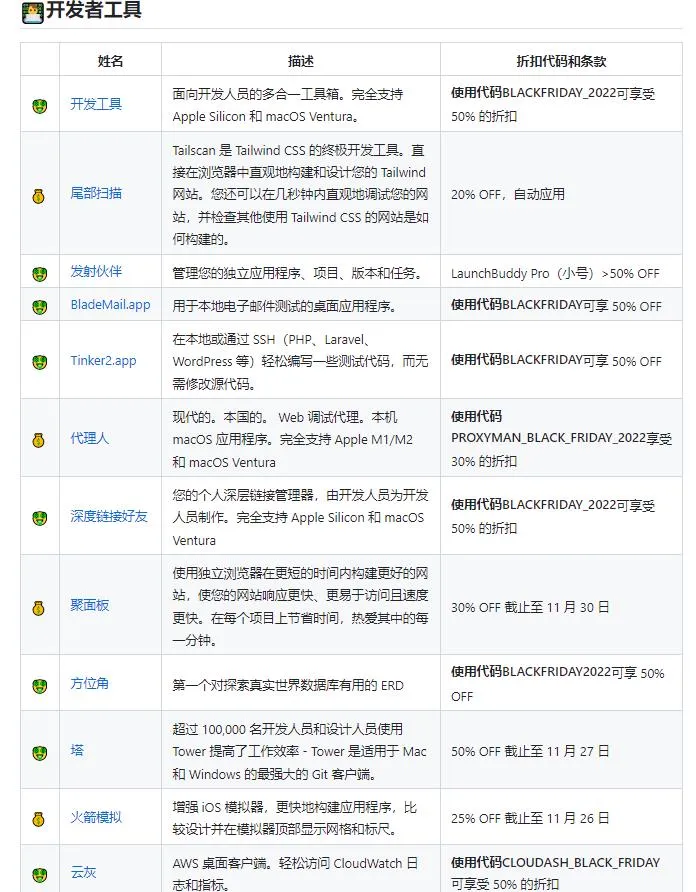Viewport: 696px width, 892px height.
Task: Click the green face icon in Tinker2.app row
Action: click(39, 362)
